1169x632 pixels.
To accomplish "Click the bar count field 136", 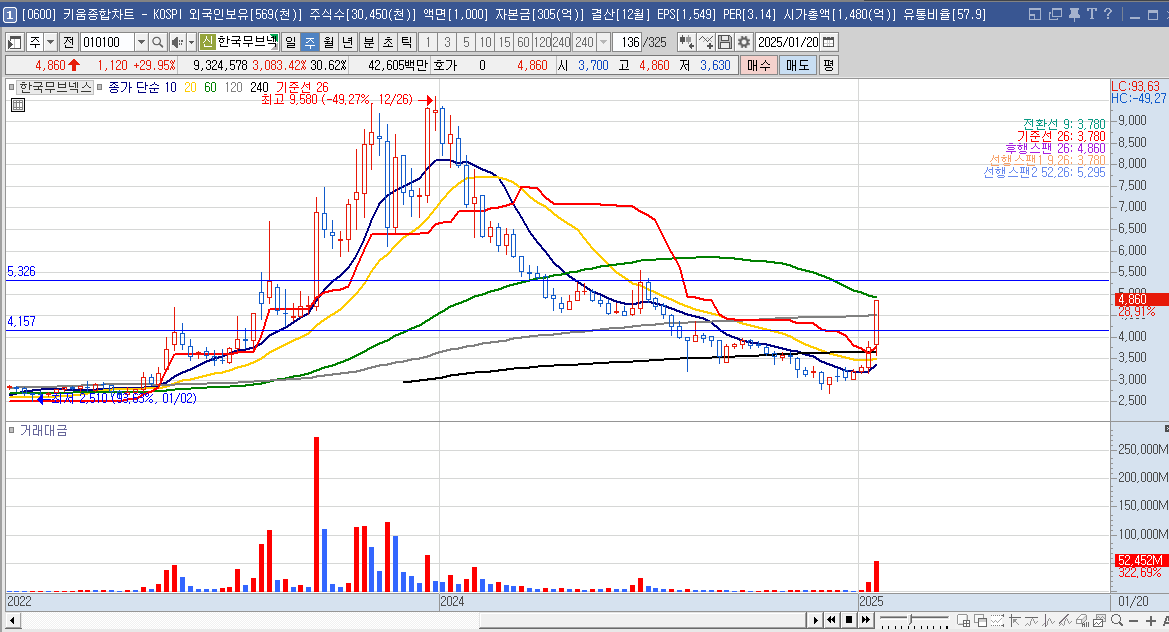I will 628,42.
